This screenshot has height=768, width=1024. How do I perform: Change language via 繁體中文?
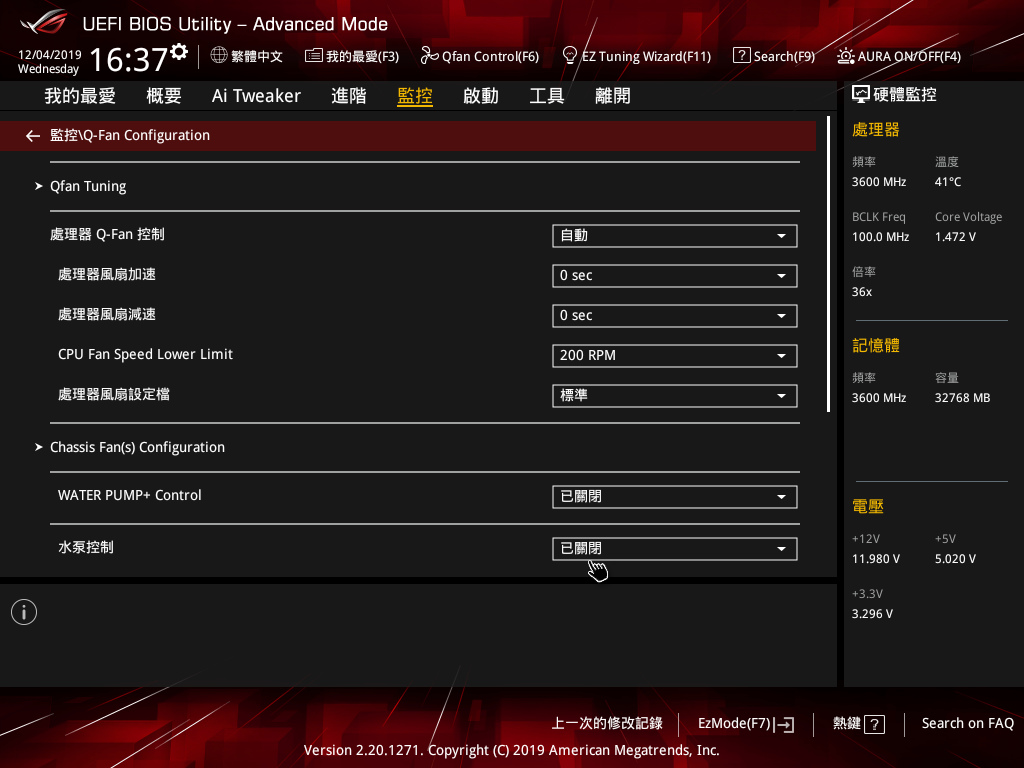[x=257, y=56]
